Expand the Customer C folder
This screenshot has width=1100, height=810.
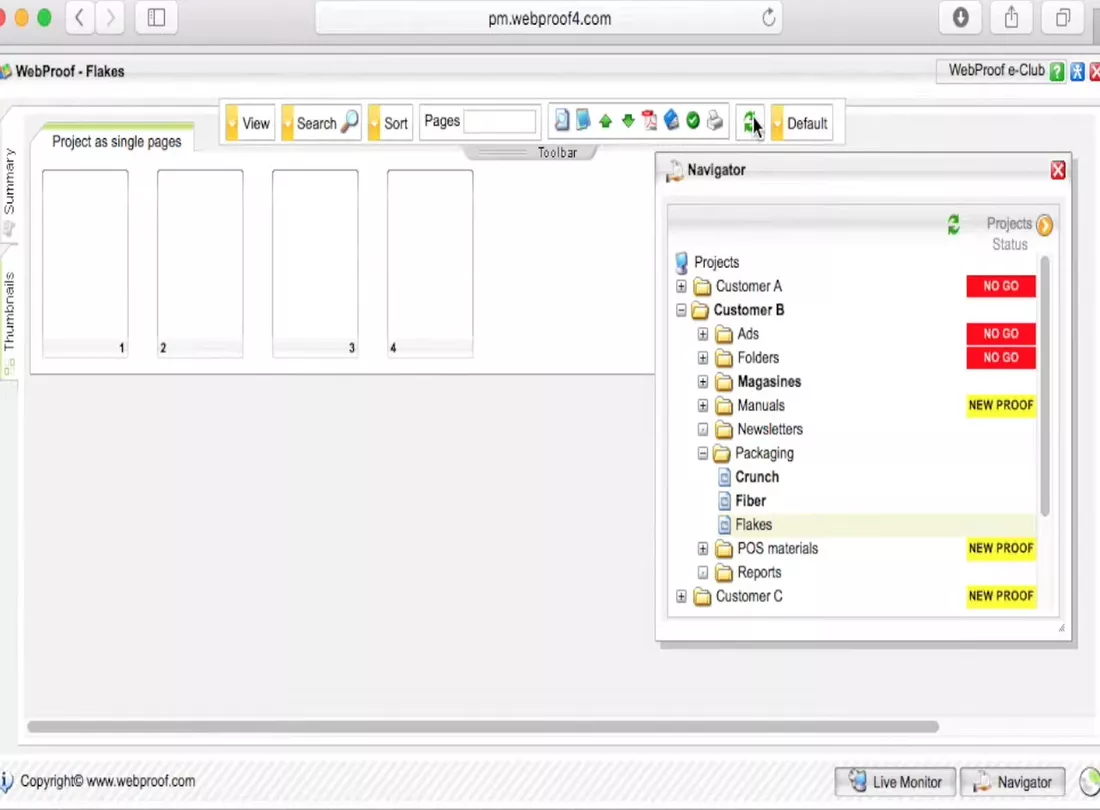tap(680, 596)
